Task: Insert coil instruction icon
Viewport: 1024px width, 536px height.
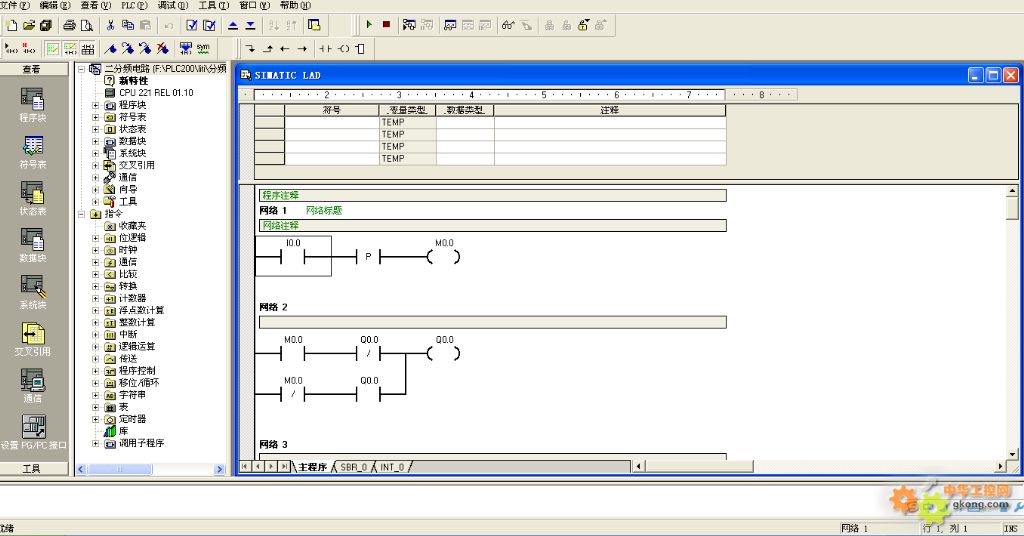Action: point(343,48)
